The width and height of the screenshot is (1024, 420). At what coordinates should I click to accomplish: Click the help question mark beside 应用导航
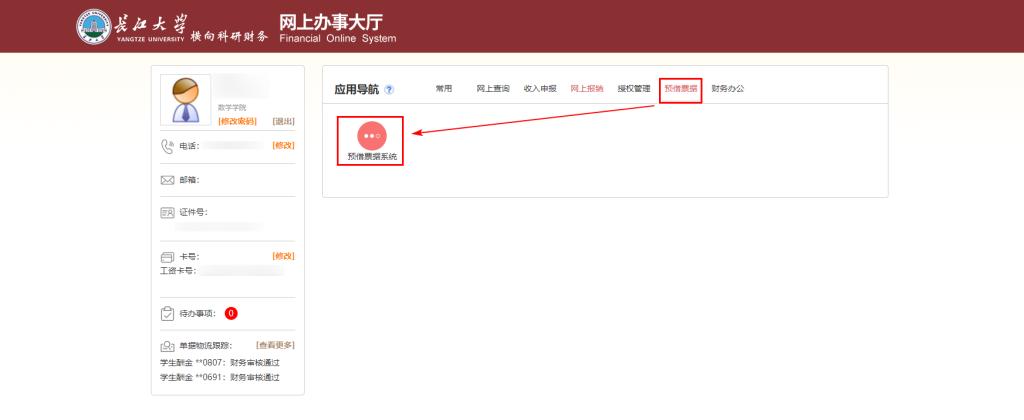389,90
